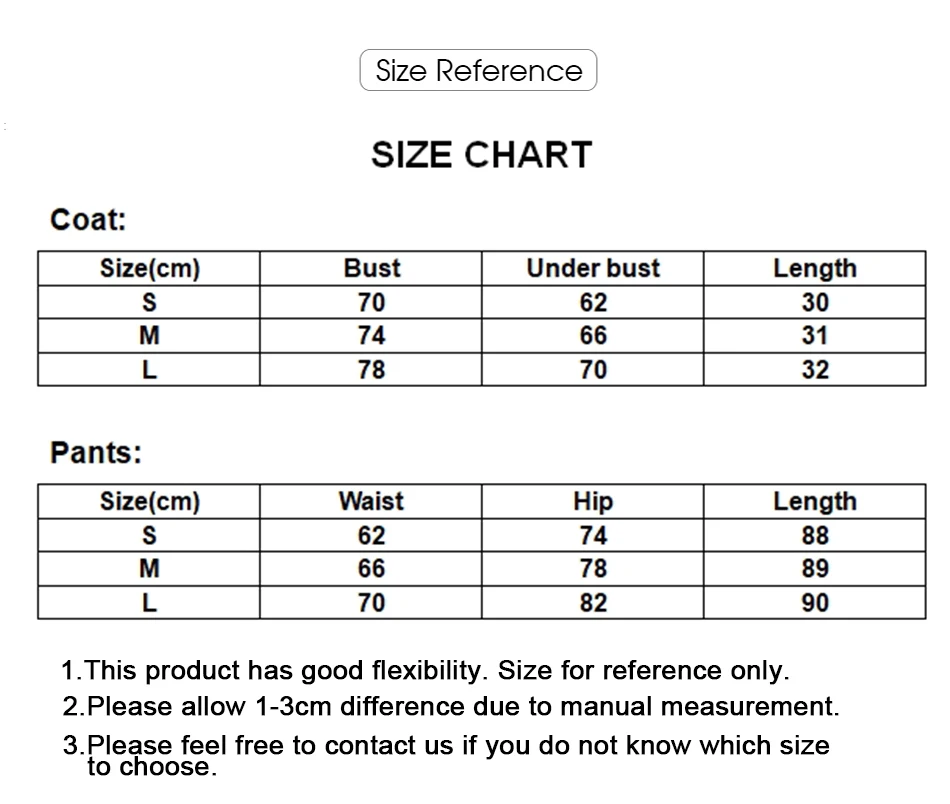The width and height of the screenshot is (950, 804).
Task: Click the Size Reference button
Action: 478,70
